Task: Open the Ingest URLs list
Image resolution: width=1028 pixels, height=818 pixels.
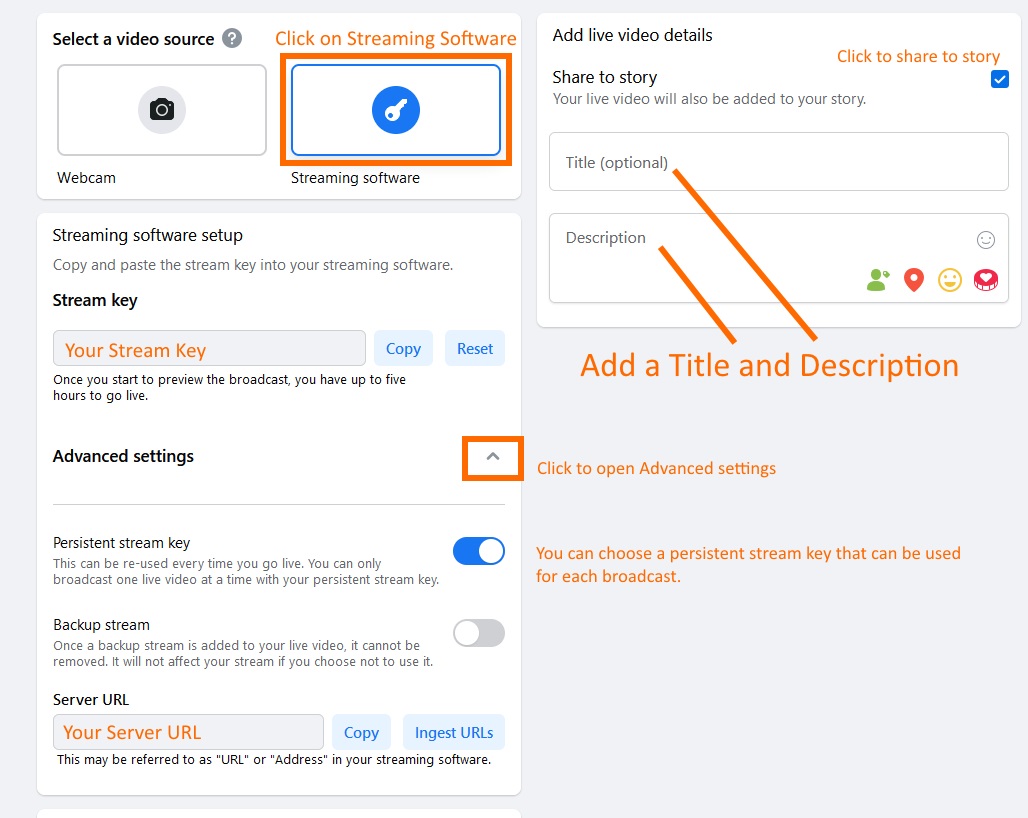Action: coord(454,732)
